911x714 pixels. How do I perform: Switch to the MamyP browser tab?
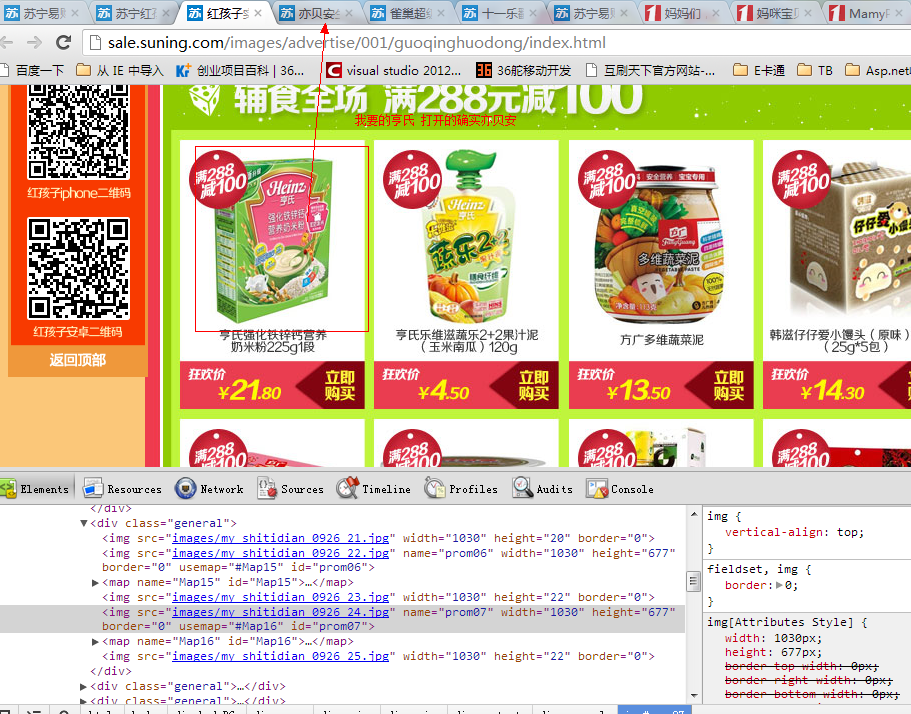click(867, 13)
